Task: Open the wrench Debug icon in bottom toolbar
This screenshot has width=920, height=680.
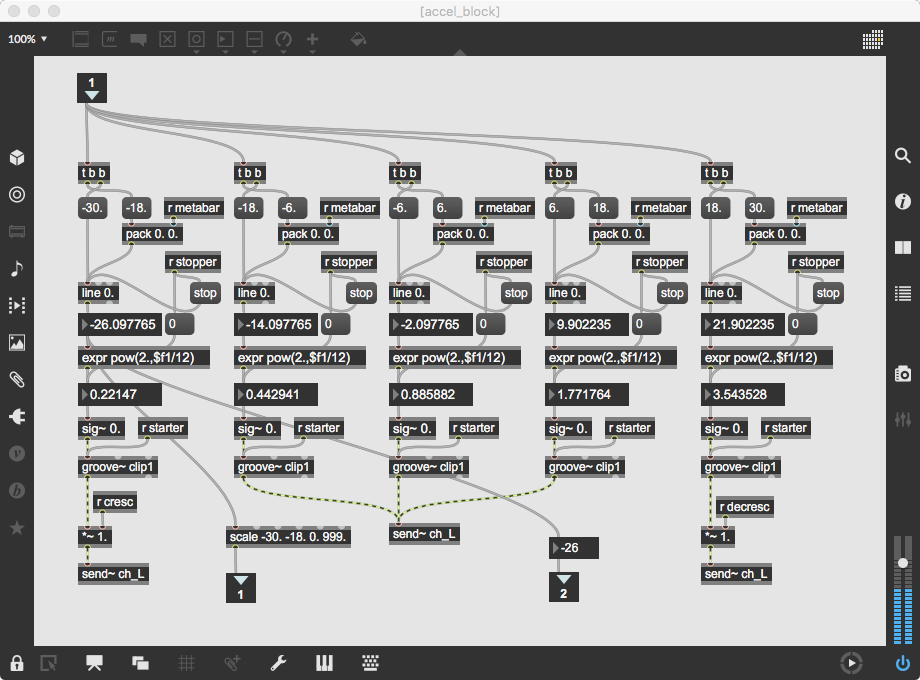Action: (x=278, y=663)
